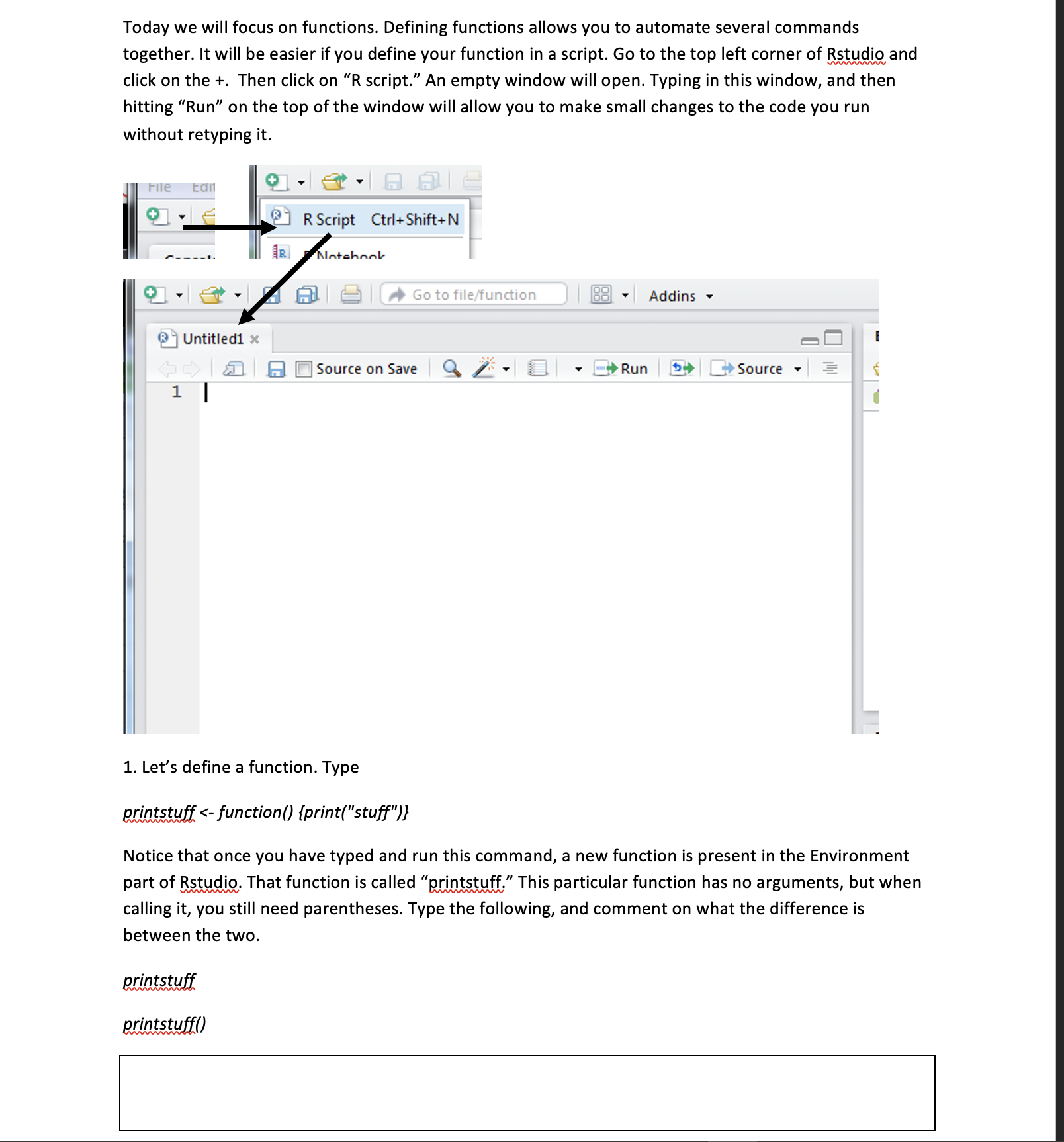The width and height of the screenshot is (1064, 1142).
Task: Select the Find/Replace magnifying glass icon
Action: (451, 369)
